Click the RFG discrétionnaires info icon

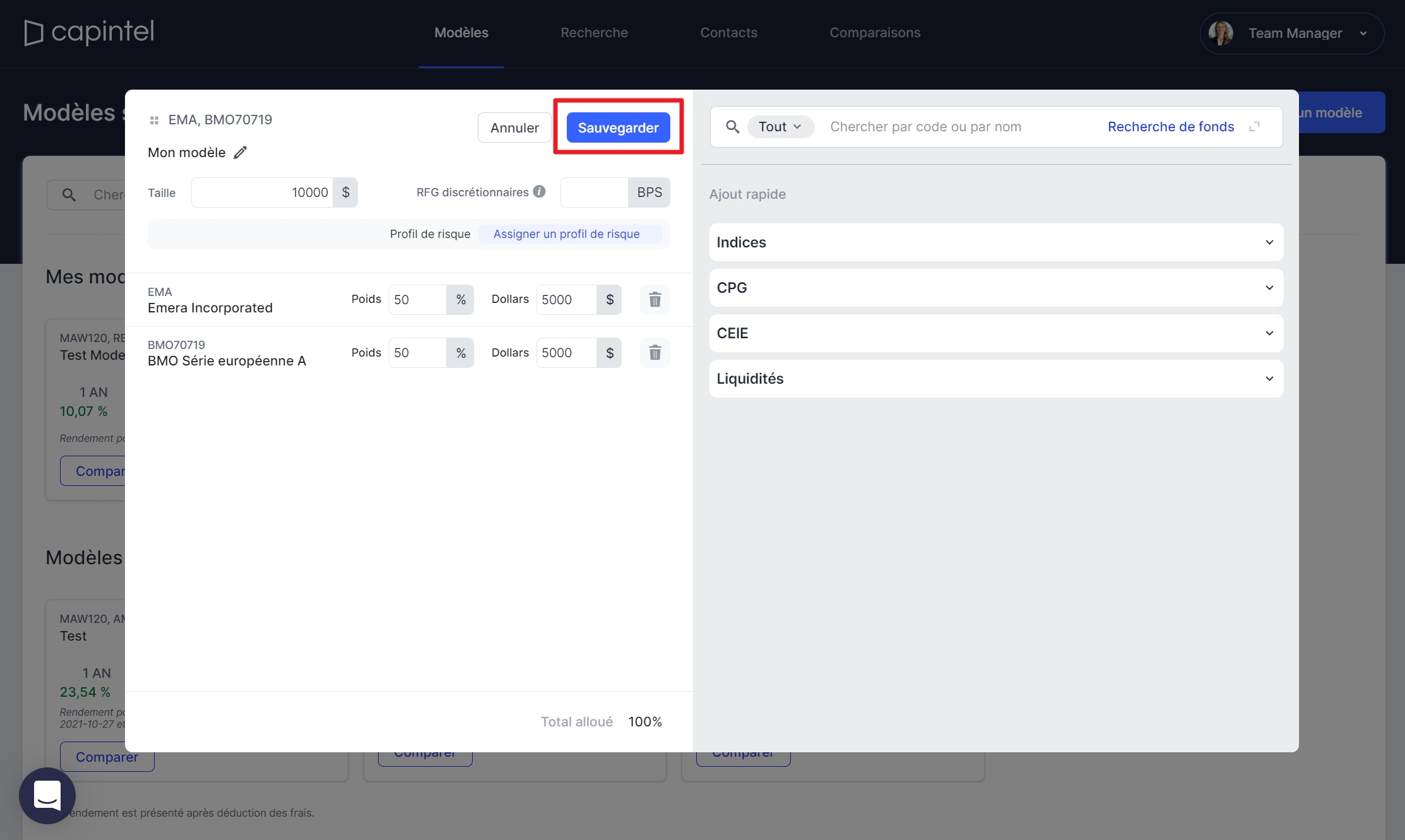point(539,192)
